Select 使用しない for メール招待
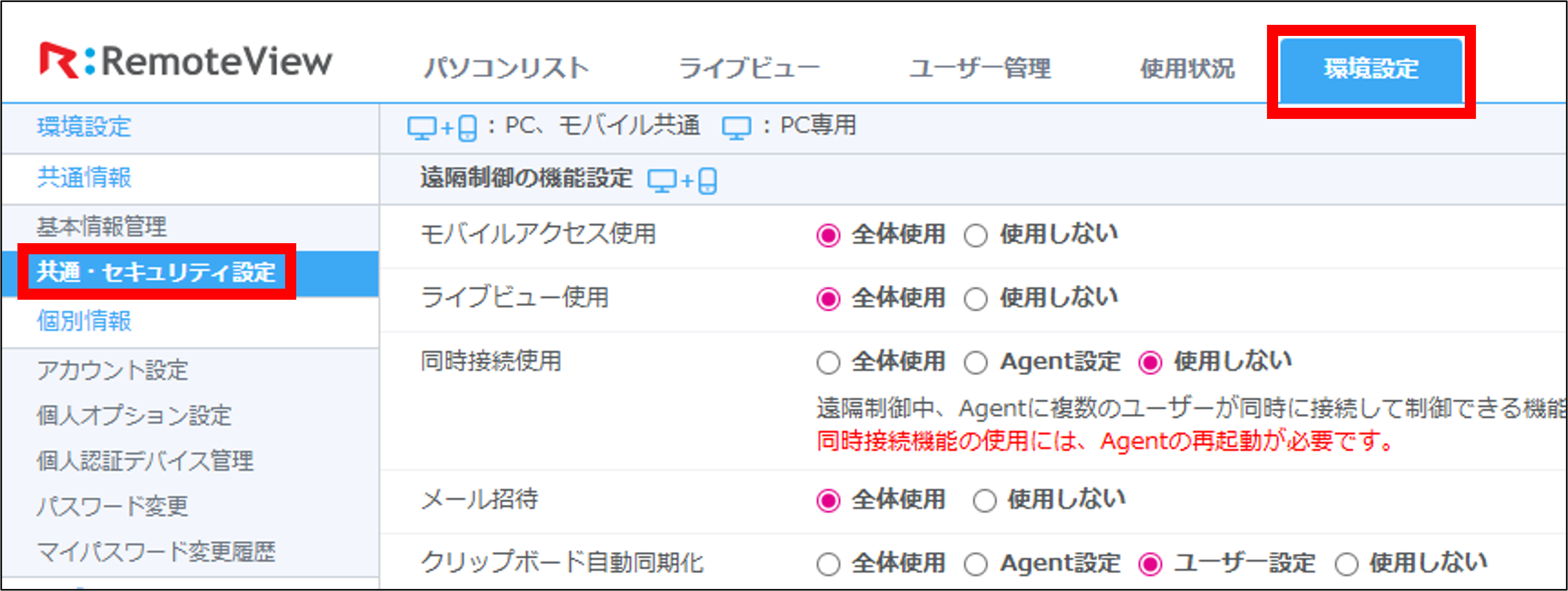Image resolution: width=1568 pixels, height=591 pixels. click(984, 501)
